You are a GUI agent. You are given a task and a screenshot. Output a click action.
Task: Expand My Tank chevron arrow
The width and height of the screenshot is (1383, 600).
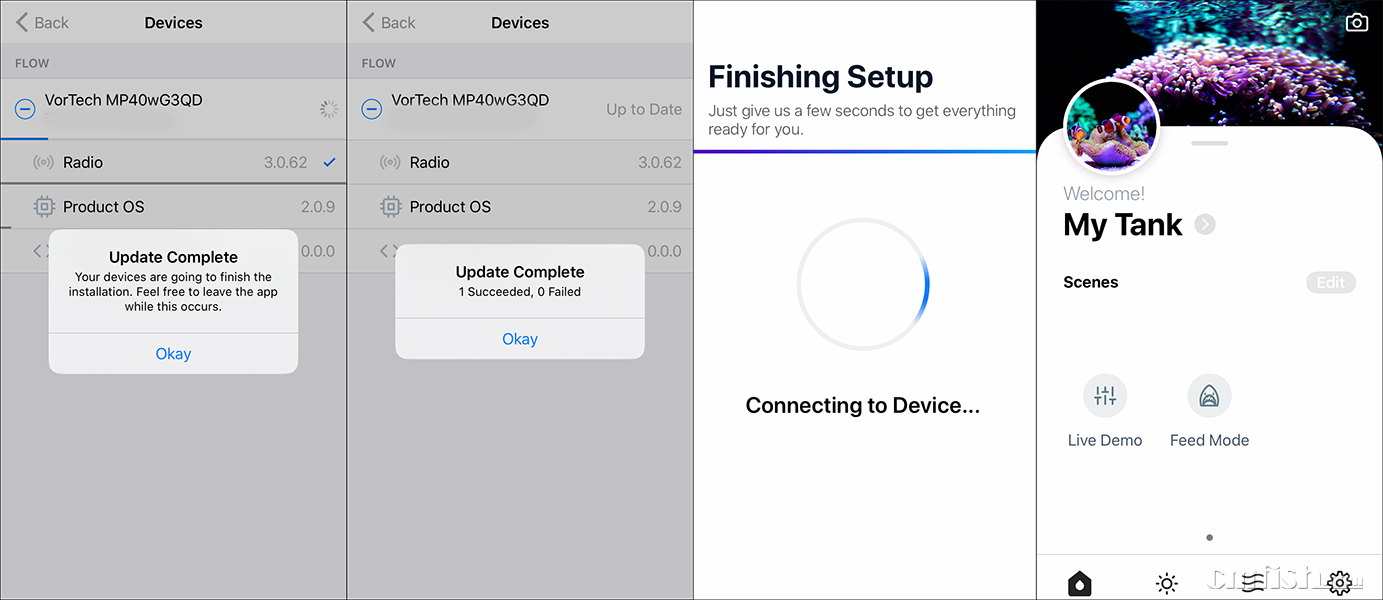coord(1205,224)
